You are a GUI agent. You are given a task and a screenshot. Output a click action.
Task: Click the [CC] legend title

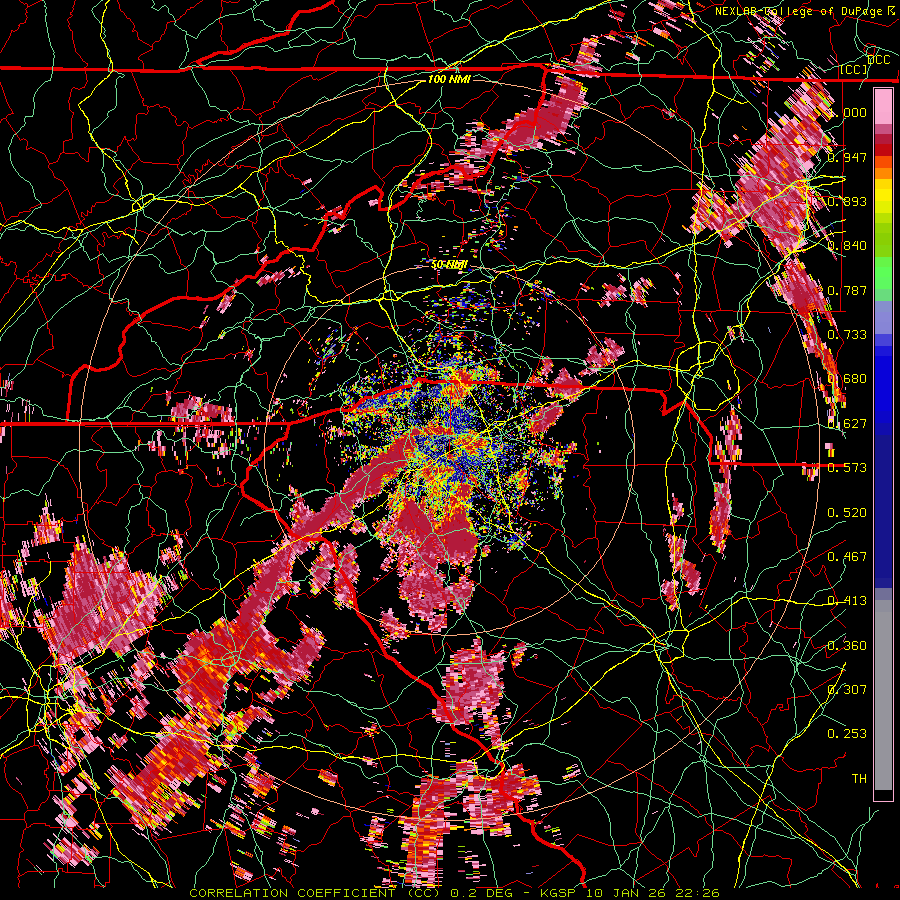(854, 69)
